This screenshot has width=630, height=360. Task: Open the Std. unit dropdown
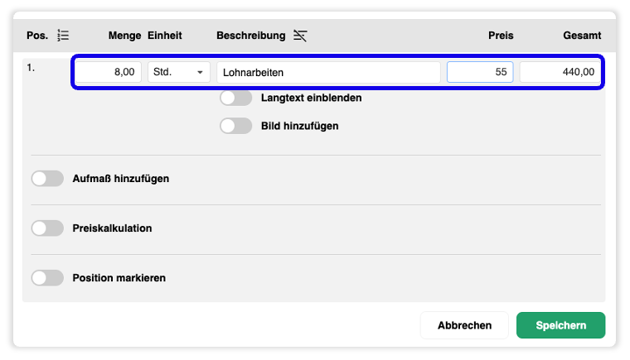[179, 72]
